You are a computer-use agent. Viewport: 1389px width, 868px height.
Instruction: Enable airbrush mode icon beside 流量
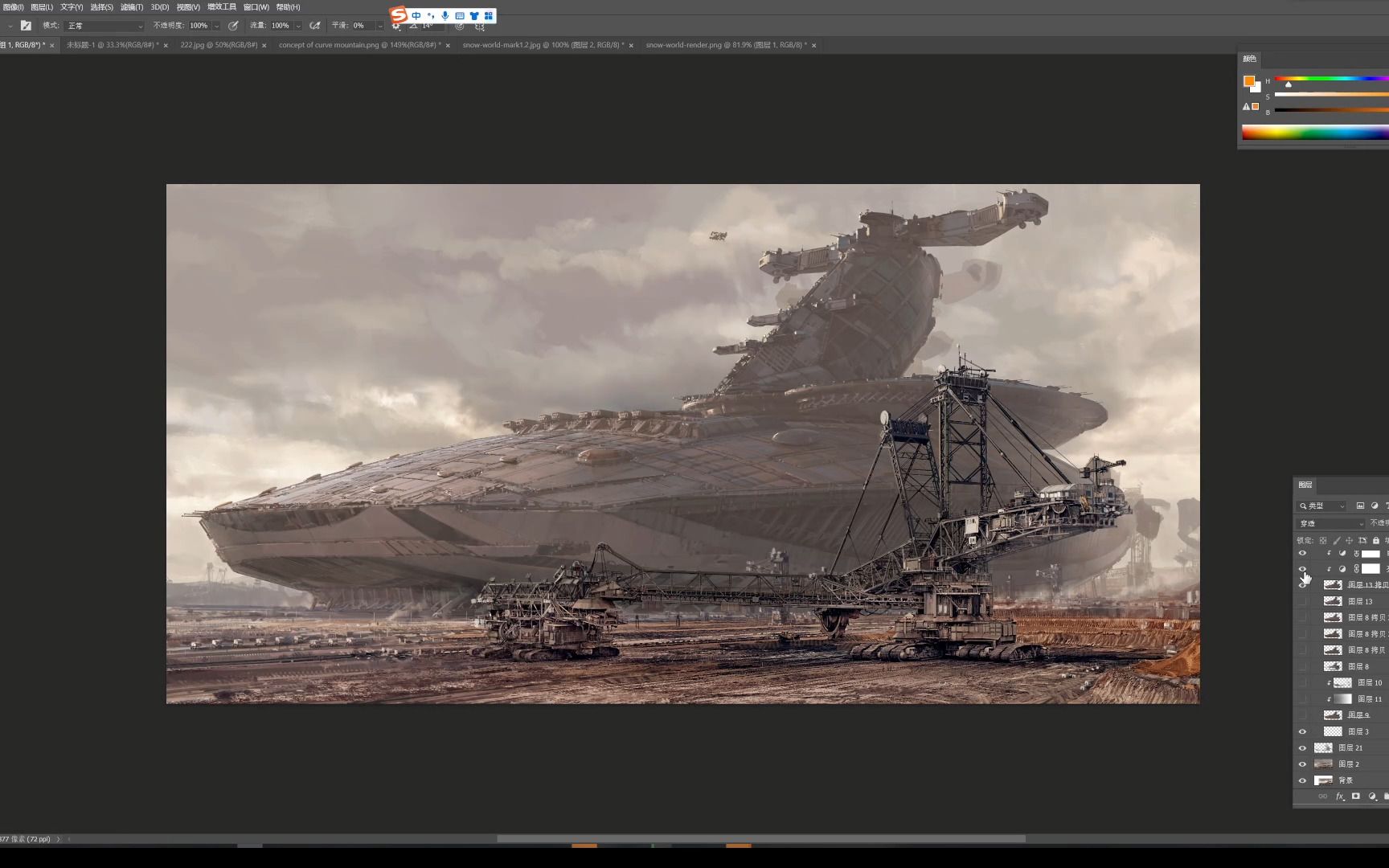(x=314, y=26)
